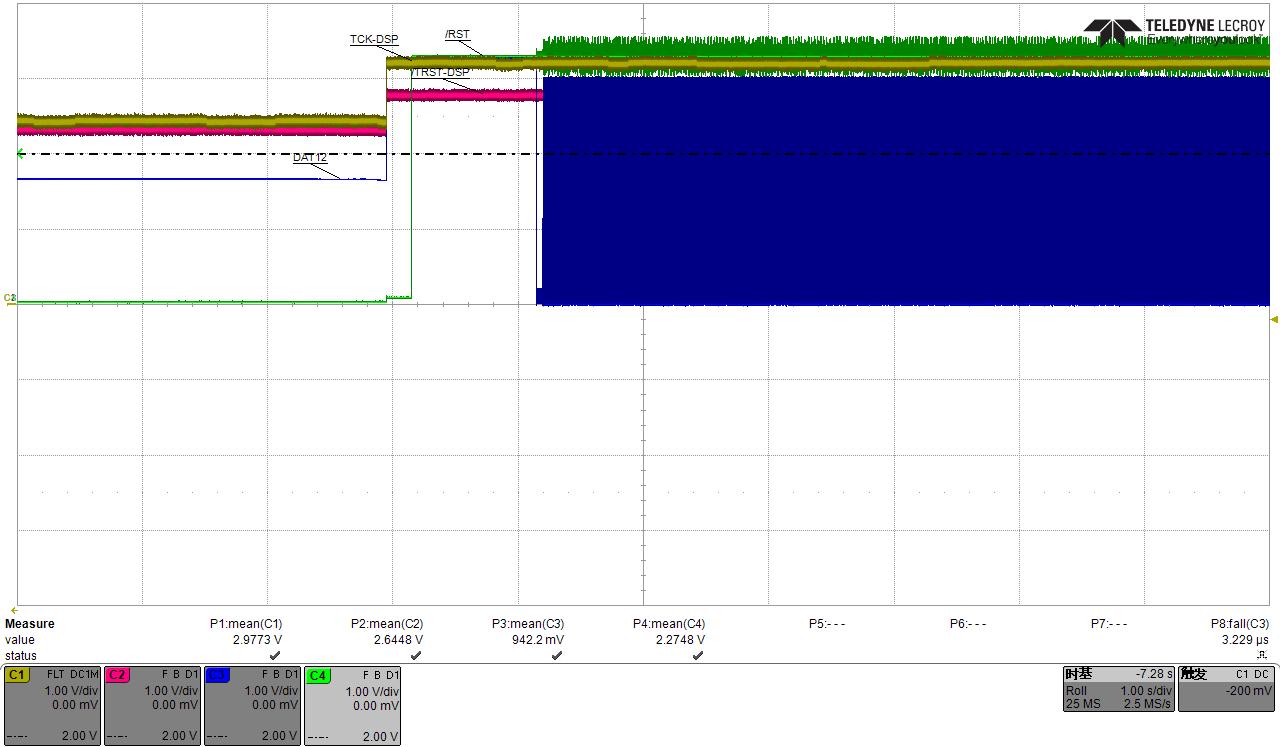Click the status checkmark under P1
Screen dimensions: 1280x747
coord(275,656)
